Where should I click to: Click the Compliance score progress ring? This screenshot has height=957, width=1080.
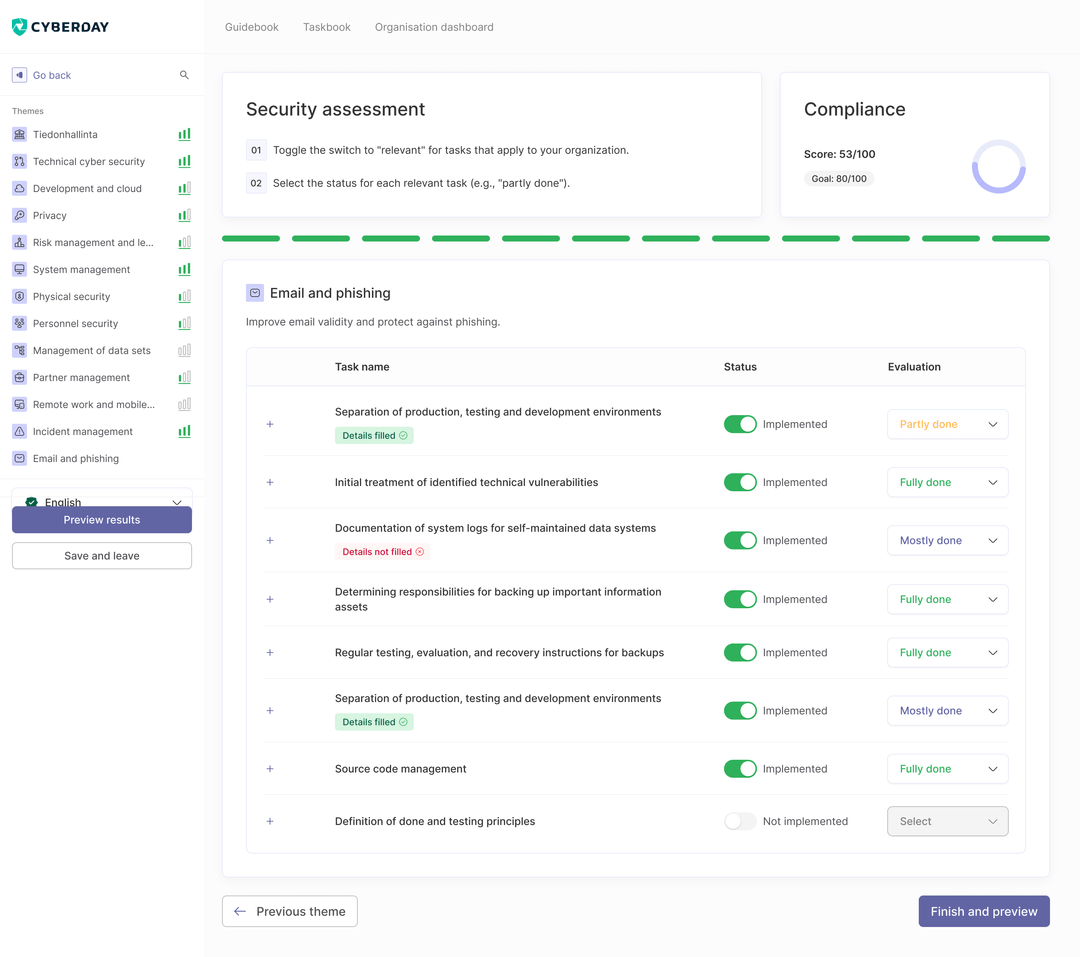[x=998, y=166]
